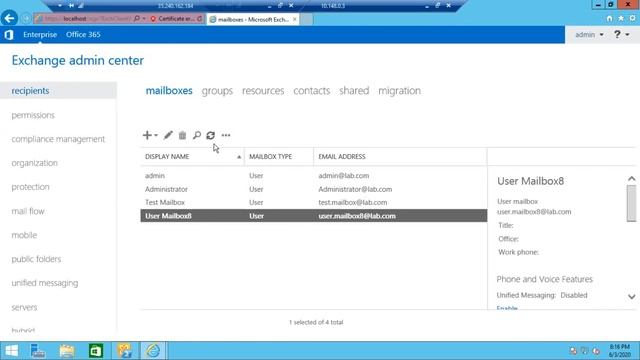Viewport: 640px width, 360px height.
Task: Click the add new mailbox plus icon
Action: tap(147, 135)
